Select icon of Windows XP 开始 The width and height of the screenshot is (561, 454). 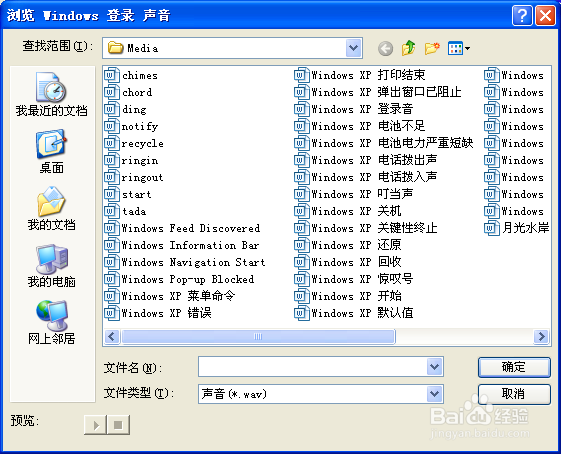pyautogui.click(x=302, y=296)
